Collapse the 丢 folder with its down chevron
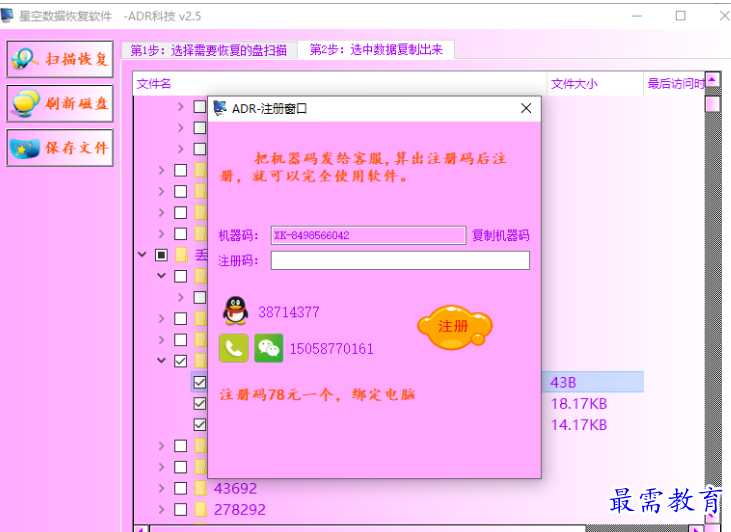Image resolution: width=731 pixels, height=532 pixels. point(142,255)
